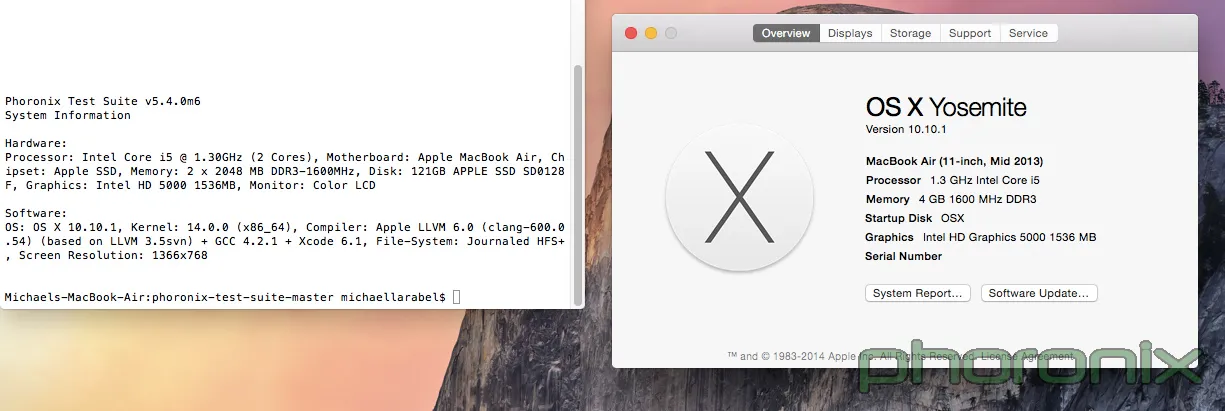The width and height of the screenshot is (1225, 411).
Task: Click the 'System Information' line in Terminal
Action: (x=68, y=115)
